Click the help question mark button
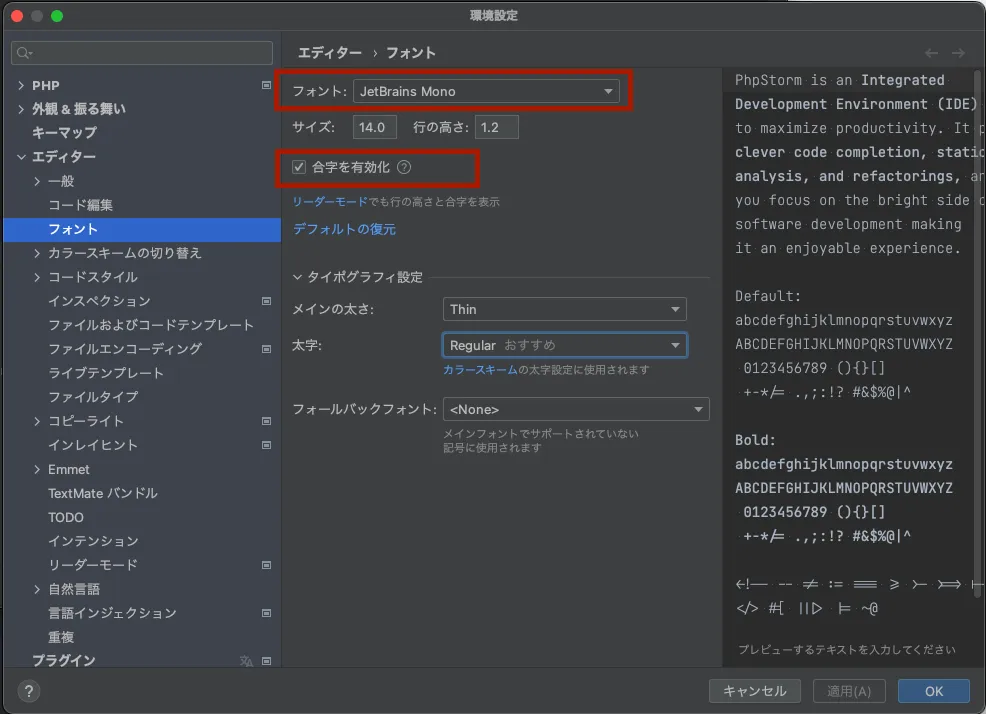986x714 pixels. 29,691
